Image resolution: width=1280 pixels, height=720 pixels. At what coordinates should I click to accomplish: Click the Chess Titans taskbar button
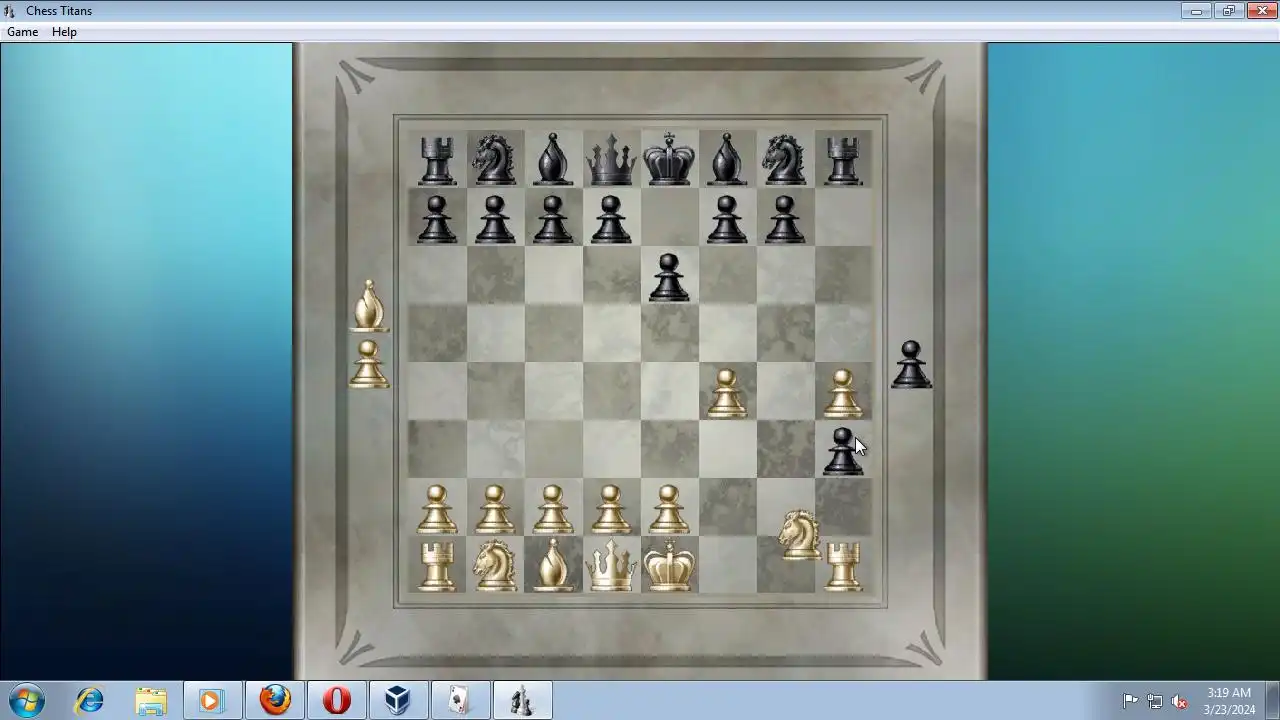(522, 700)
